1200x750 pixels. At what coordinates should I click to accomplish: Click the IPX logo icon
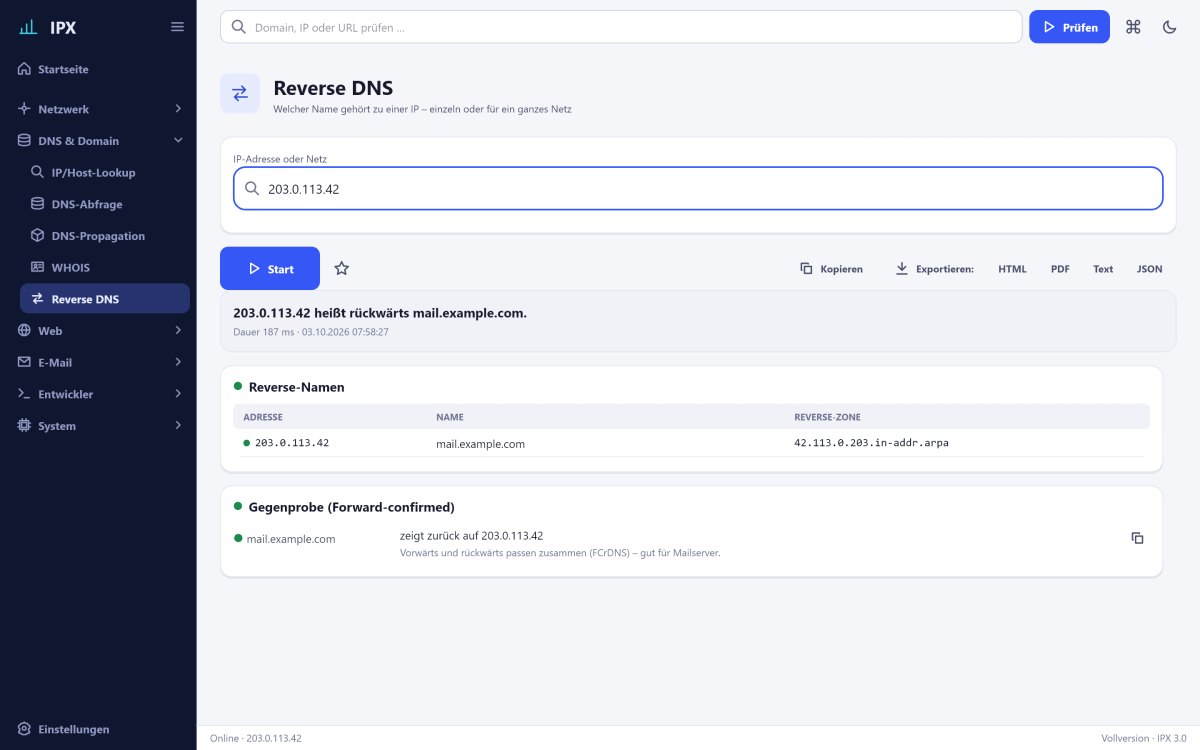tap(27, 27)
